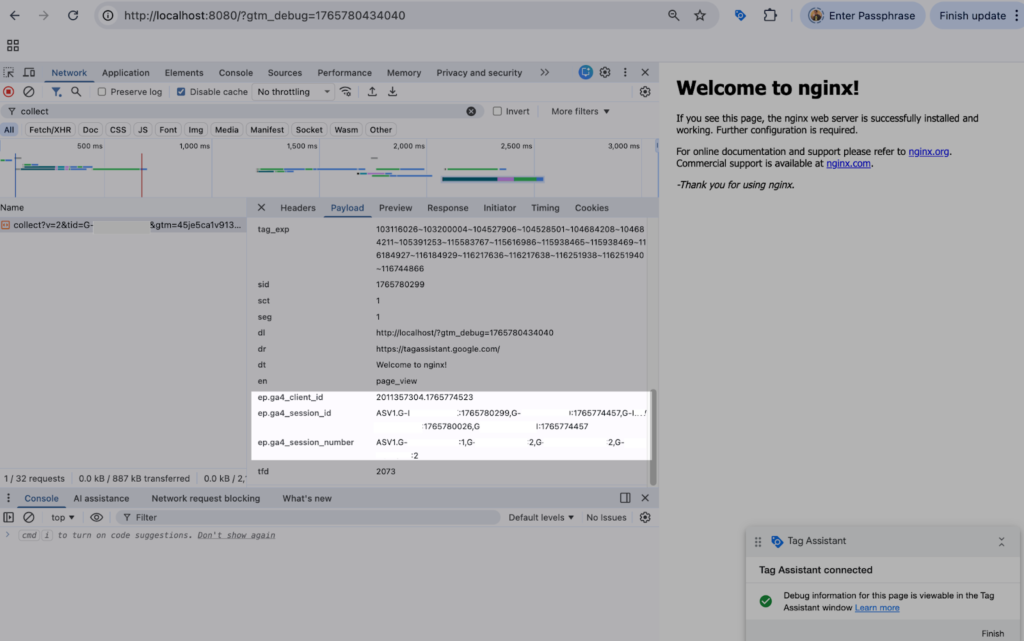Export HAR with download icon
This screenshot has height=641, width=1024.
[x=393, y=92]
